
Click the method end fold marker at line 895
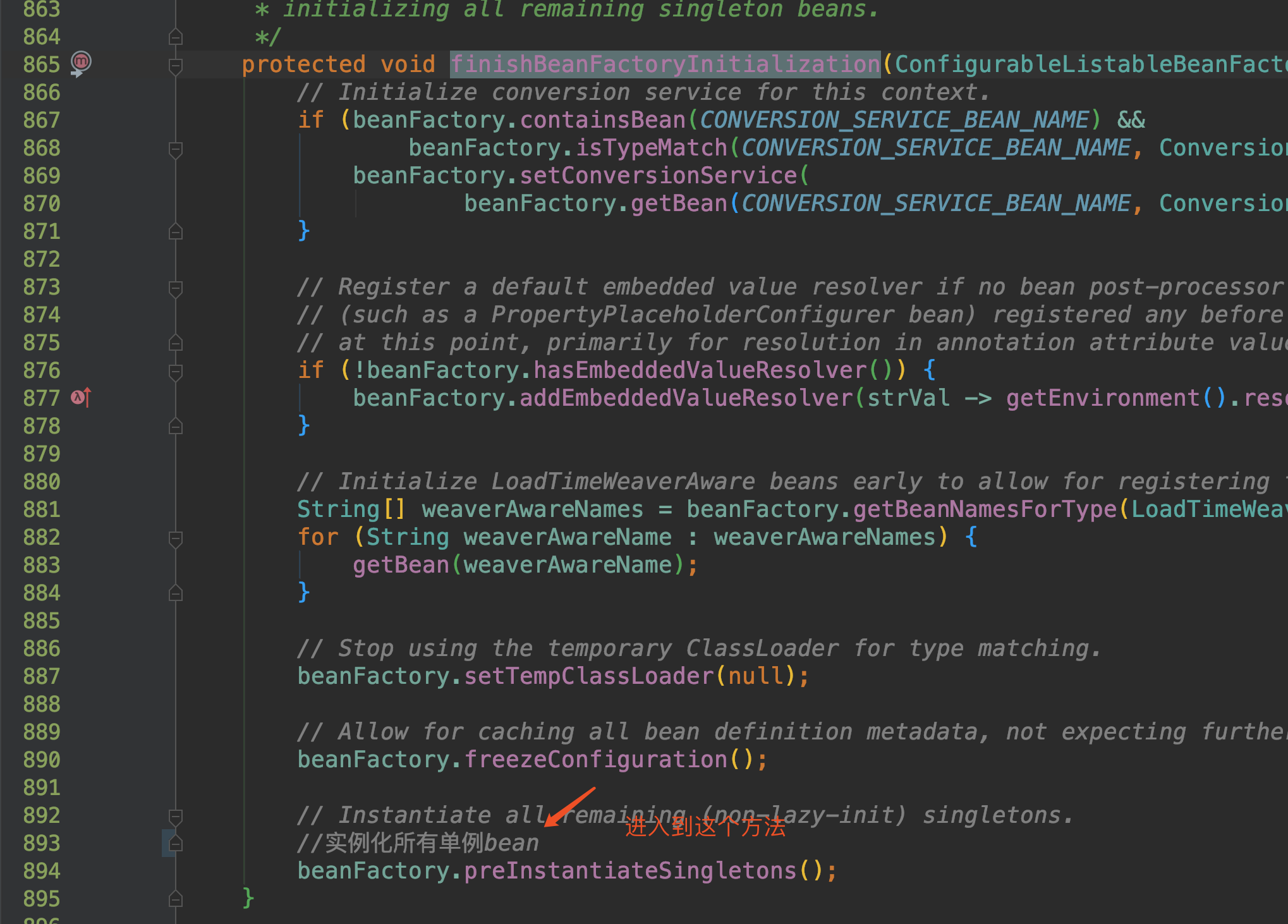click(176, 899)
